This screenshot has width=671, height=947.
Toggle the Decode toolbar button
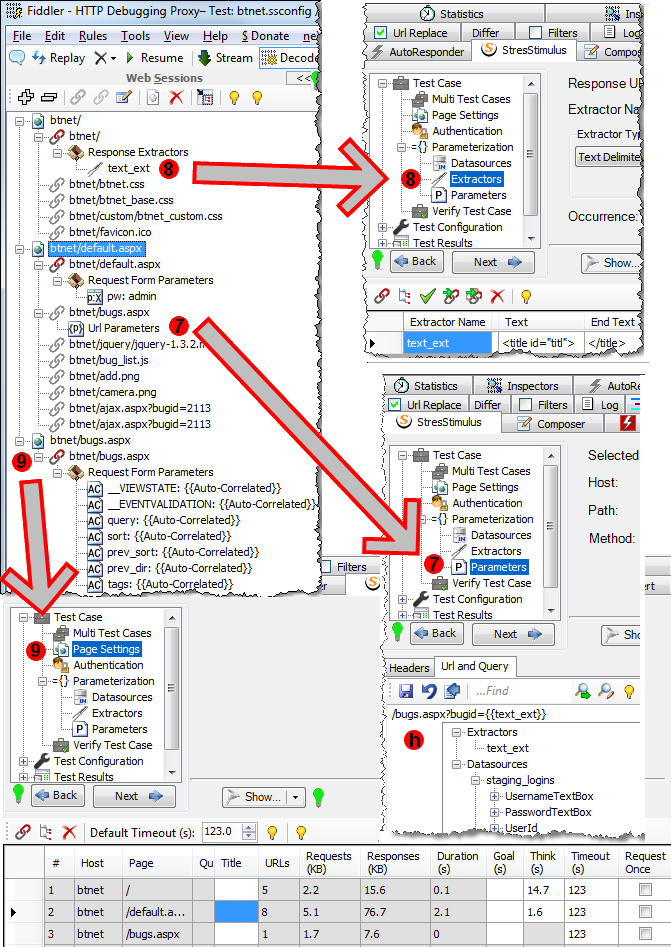click(289, 58)
